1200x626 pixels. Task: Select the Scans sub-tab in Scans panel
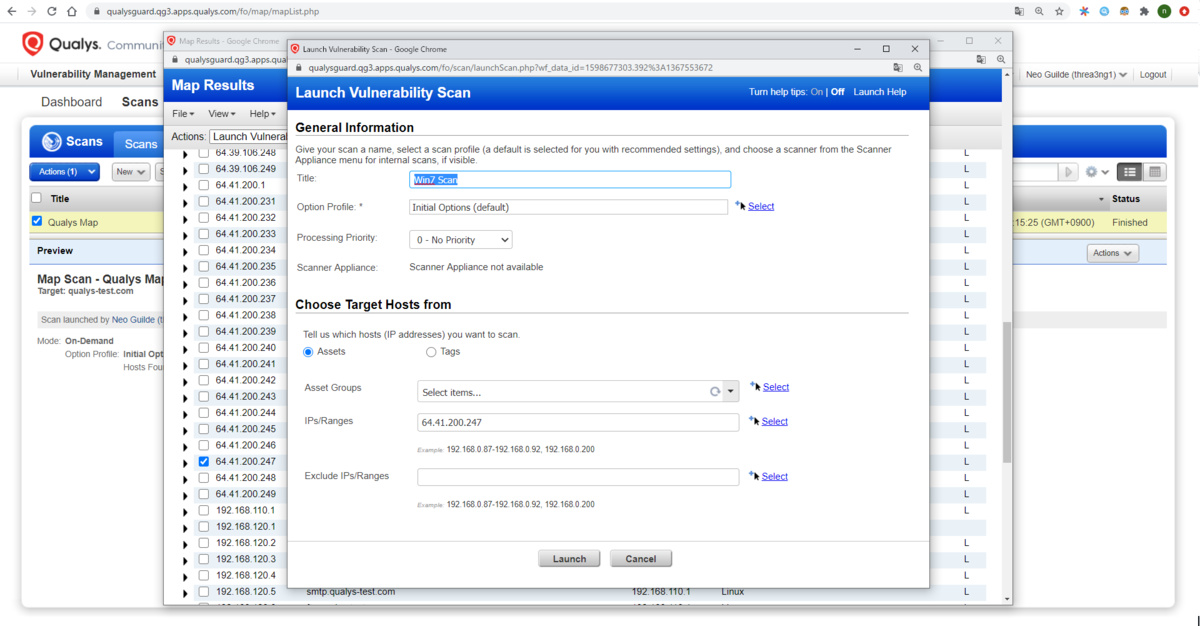tap(140, 144)
